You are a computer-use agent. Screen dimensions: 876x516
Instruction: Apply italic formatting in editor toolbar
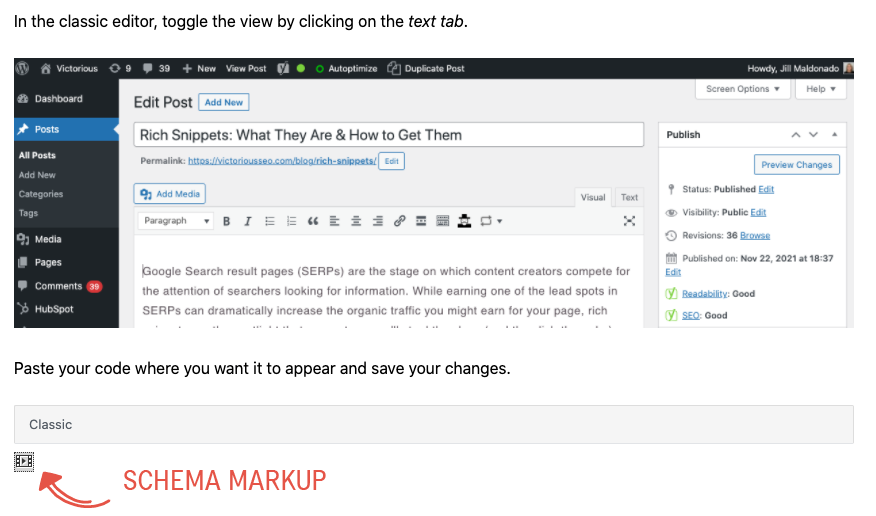(247, 221)
